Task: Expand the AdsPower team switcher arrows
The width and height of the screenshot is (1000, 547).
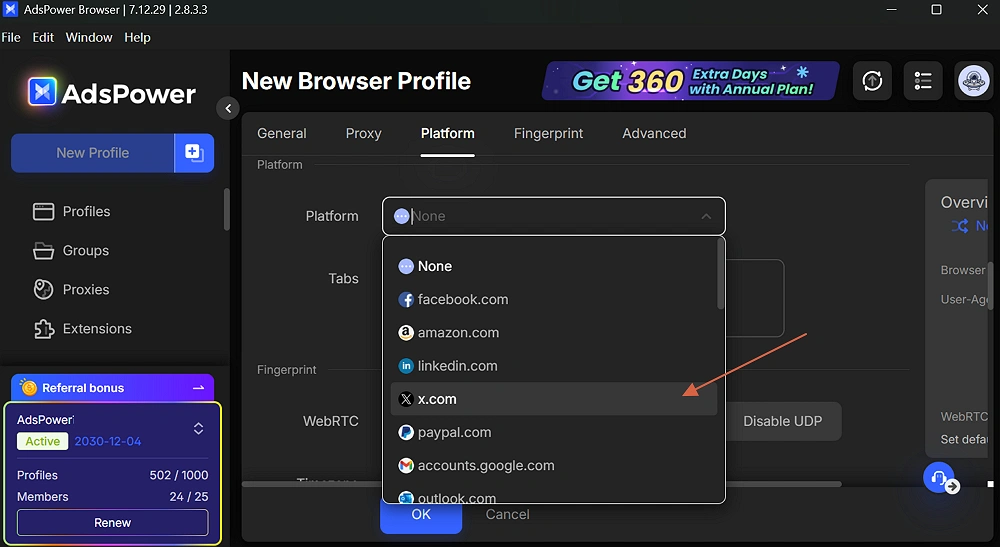Action: point(198,428)
